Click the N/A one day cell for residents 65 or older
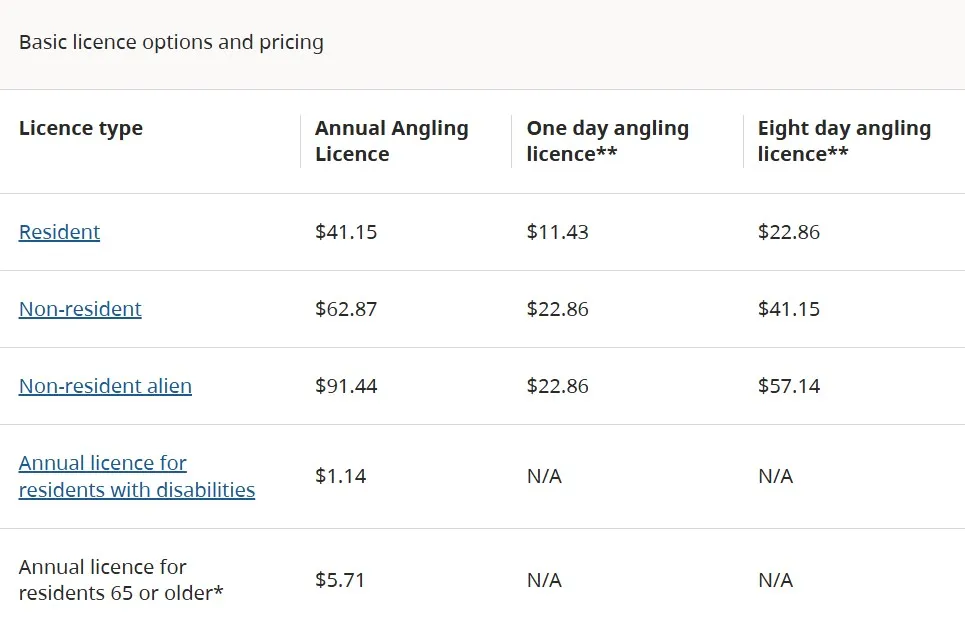965x626 pixels. coord(544,580)
